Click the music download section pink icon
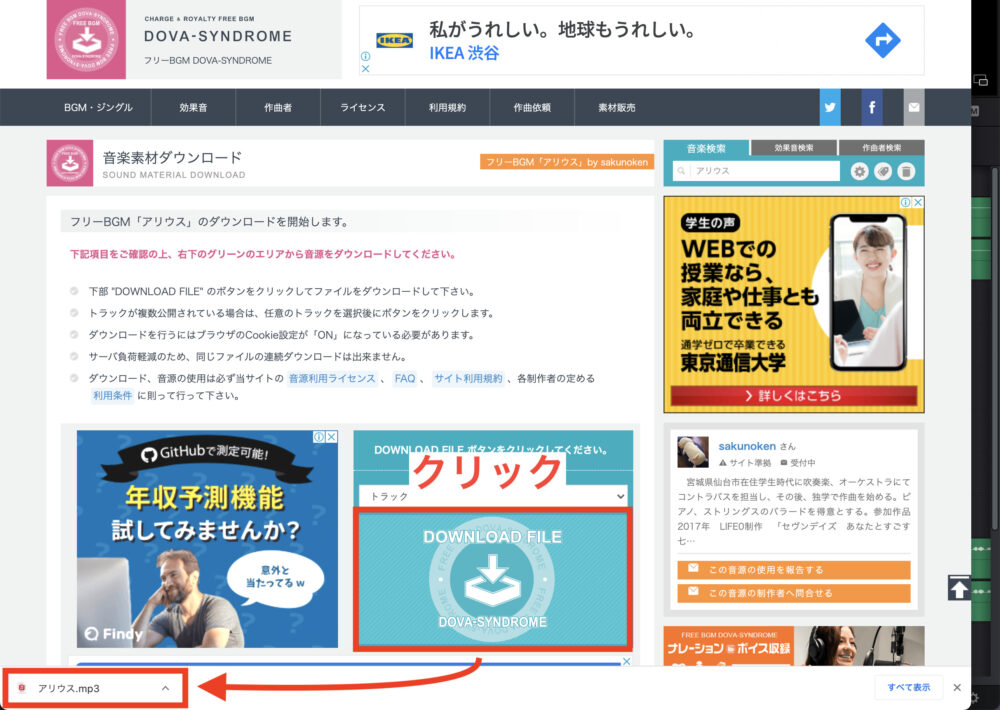Viewport: 1000px width, 710px height. tap(70, 163)
